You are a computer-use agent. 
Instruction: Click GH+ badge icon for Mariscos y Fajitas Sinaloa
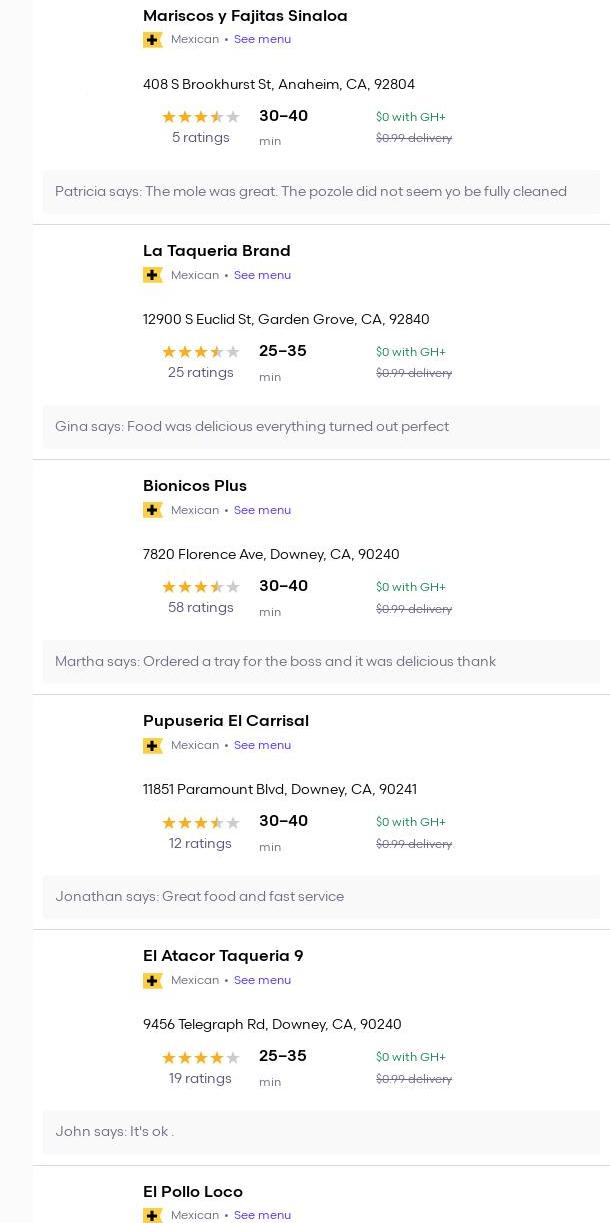(153, 40)
